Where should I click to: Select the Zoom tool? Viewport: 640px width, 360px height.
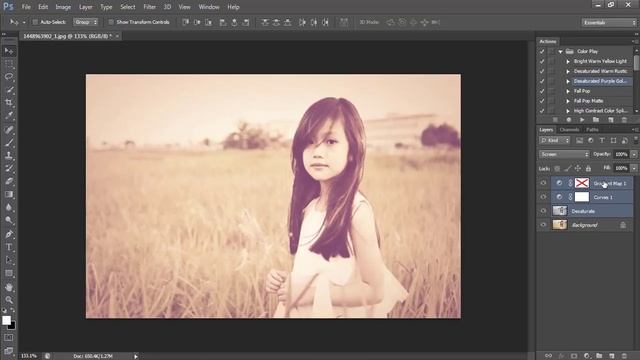[9, 300]
